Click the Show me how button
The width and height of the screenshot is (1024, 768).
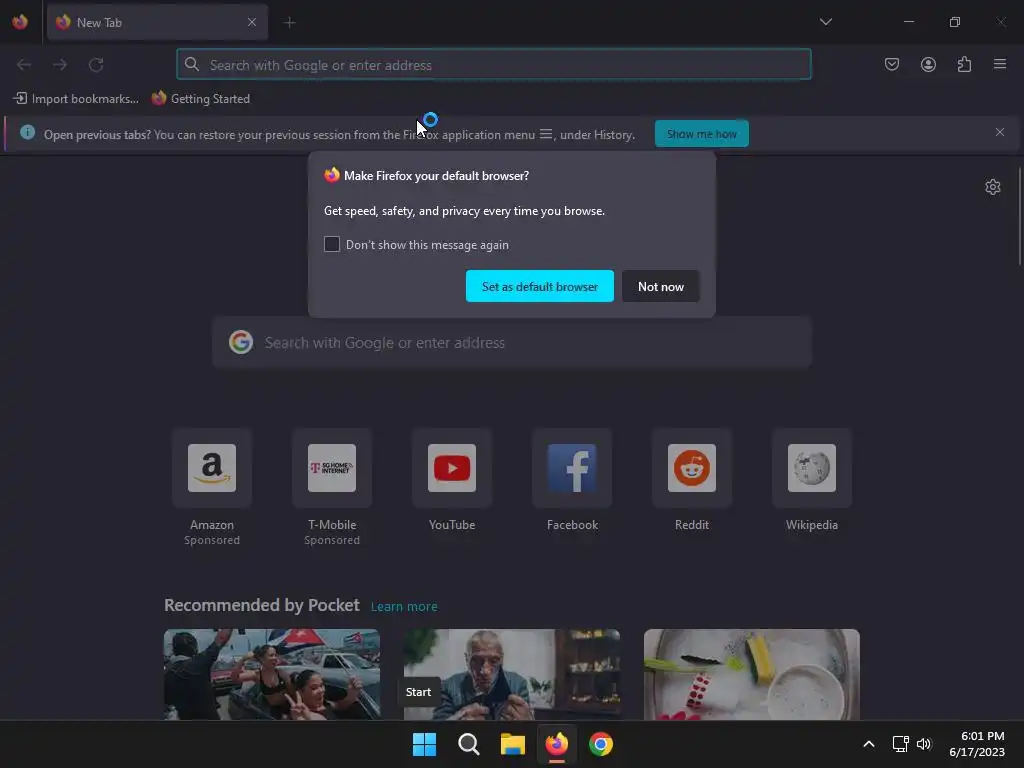pyautogui.click(x=701, y=134)
